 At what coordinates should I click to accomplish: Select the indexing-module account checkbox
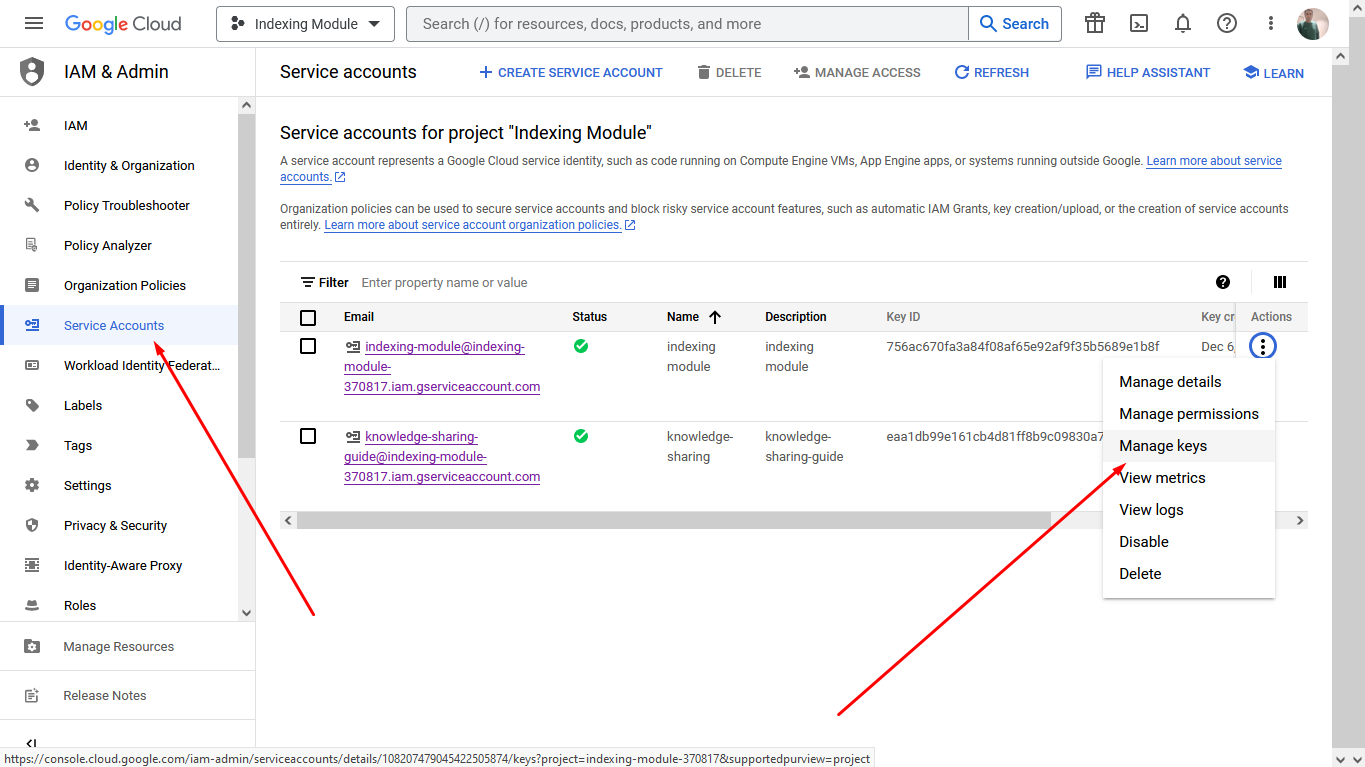pyautogui.click(x=308, y=346)
